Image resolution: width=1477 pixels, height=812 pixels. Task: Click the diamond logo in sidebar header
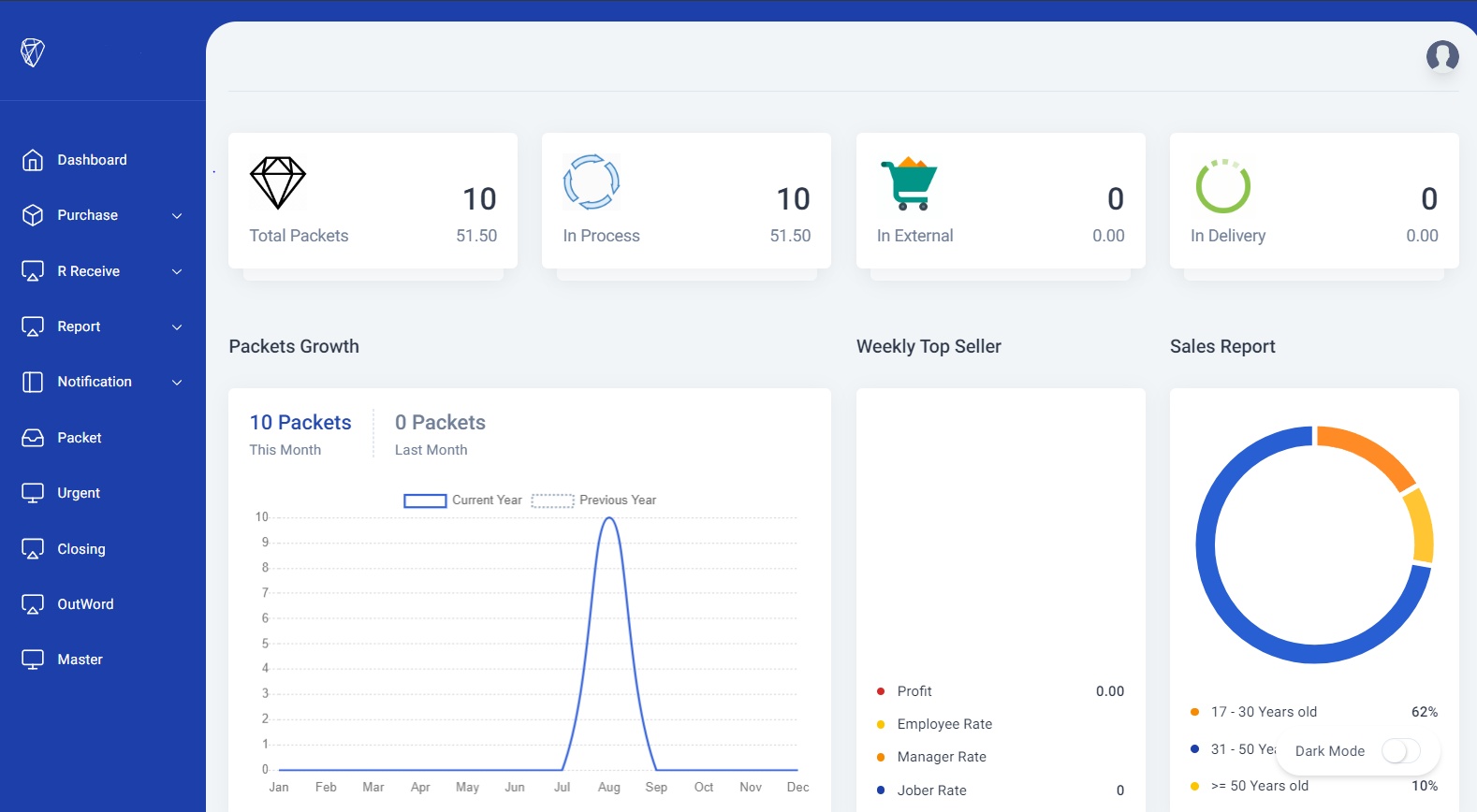point(33,52)
